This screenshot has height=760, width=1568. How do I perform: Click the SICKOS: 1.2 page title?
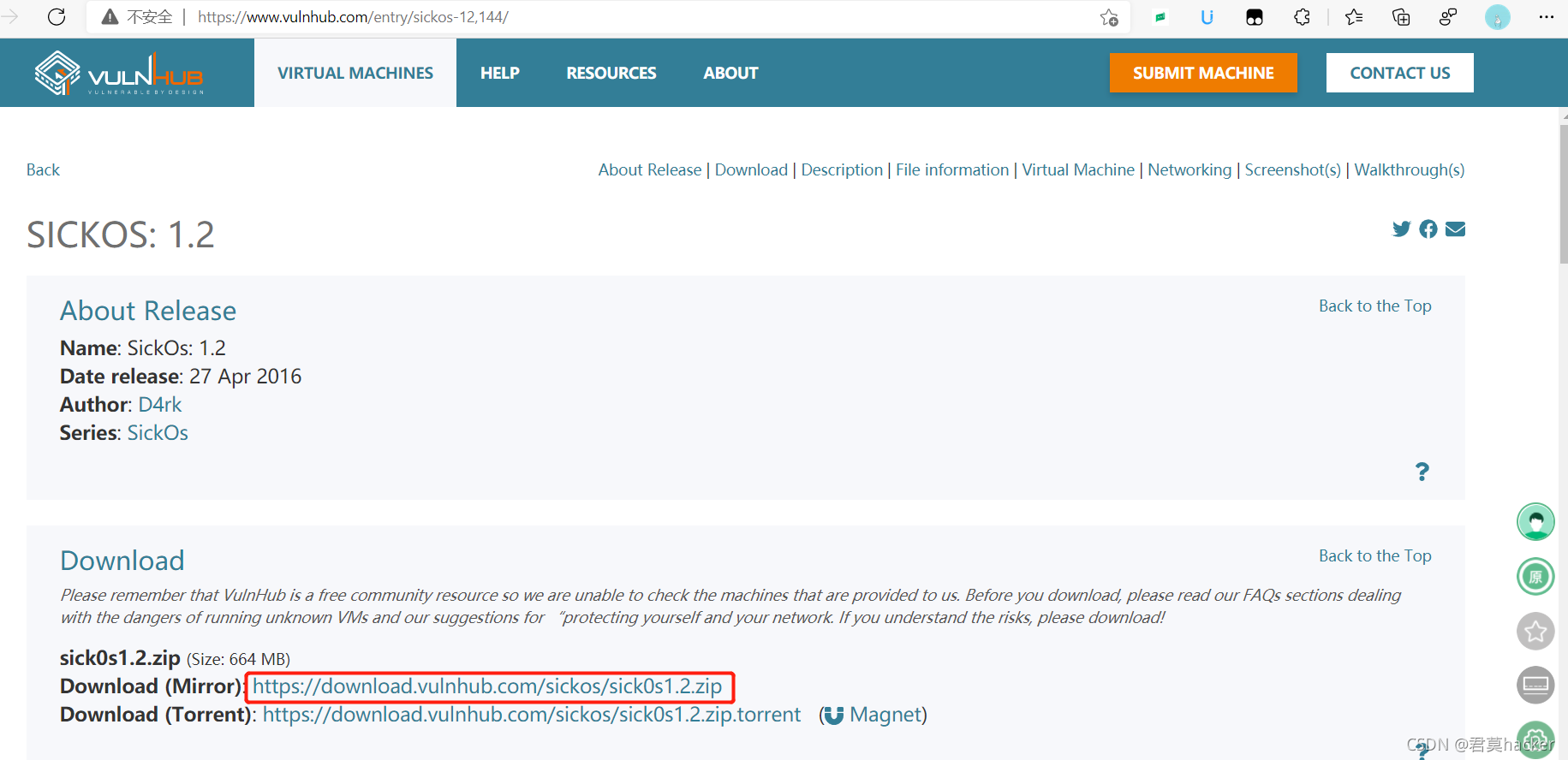tap(121, 235)
